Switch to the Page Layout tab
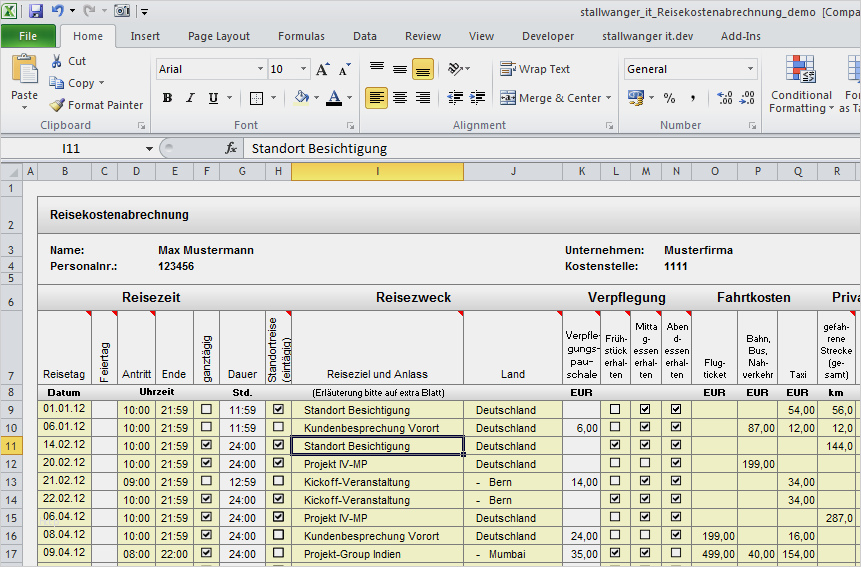The height and width of the screenshot is (567, 861). [219, 36]
